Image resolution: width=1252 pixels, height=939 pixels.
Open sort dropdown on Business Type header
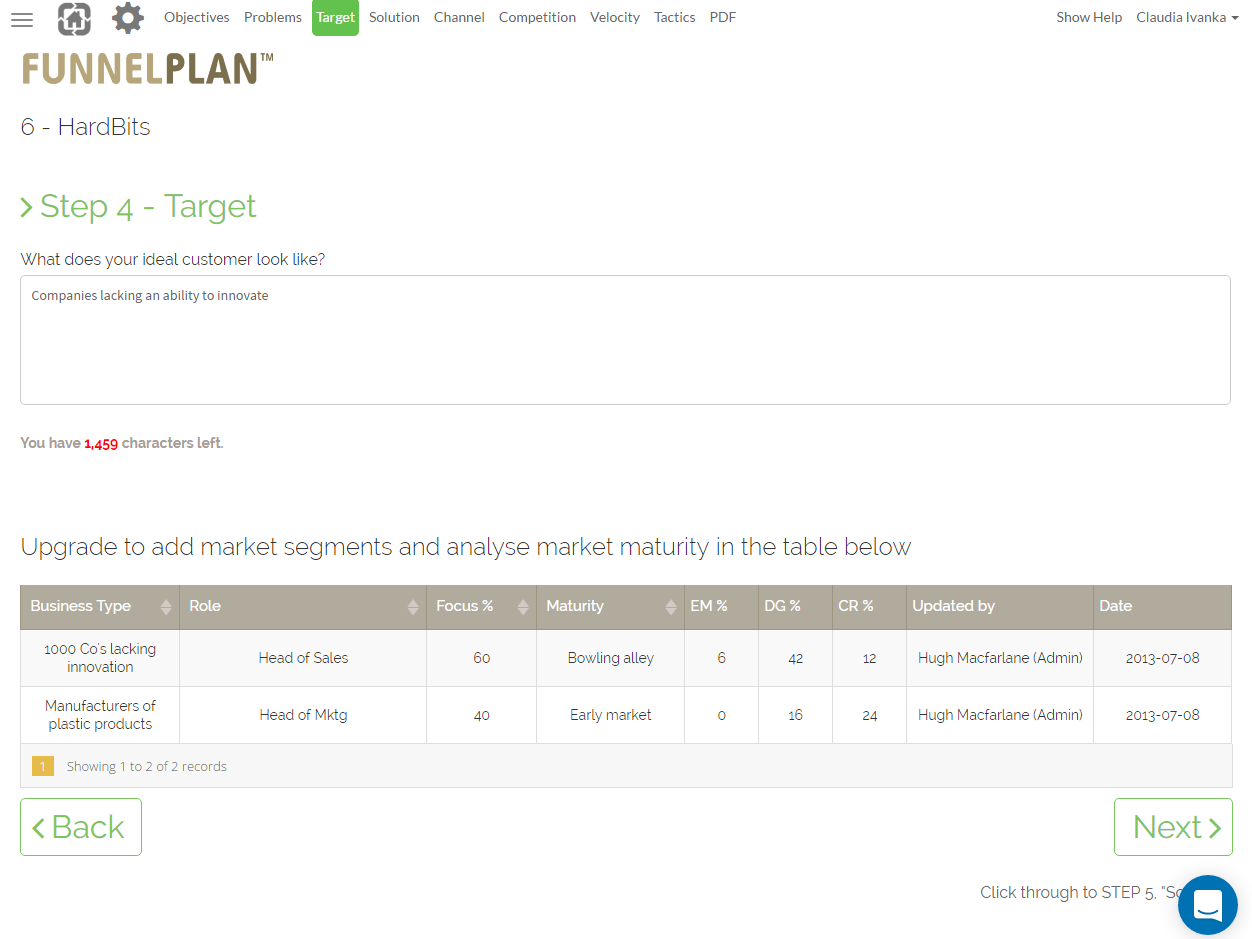click(167, 605)
